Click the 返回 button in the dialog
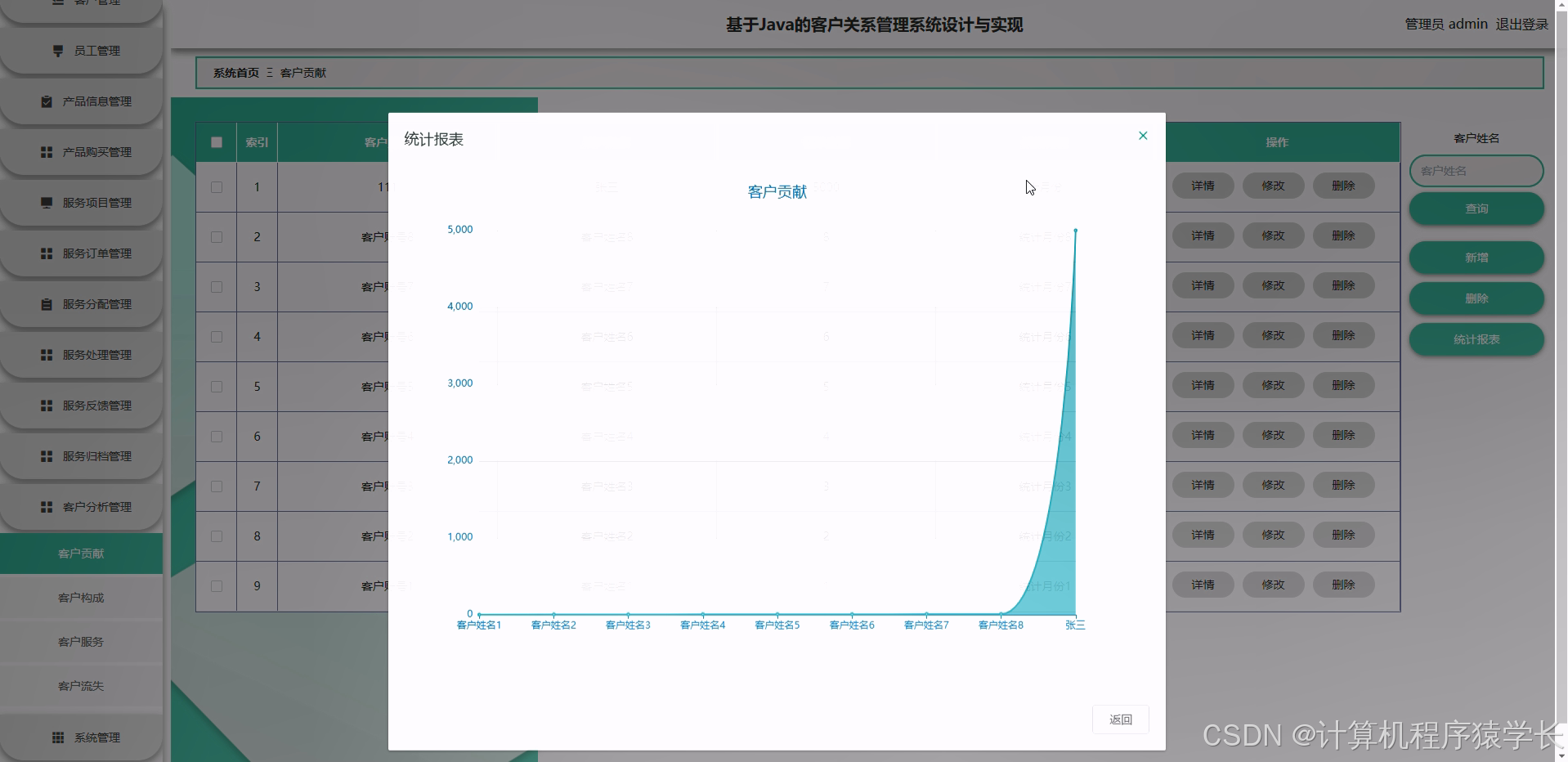The width and height of the screenshot is (1568, 762). [1120, 719]
